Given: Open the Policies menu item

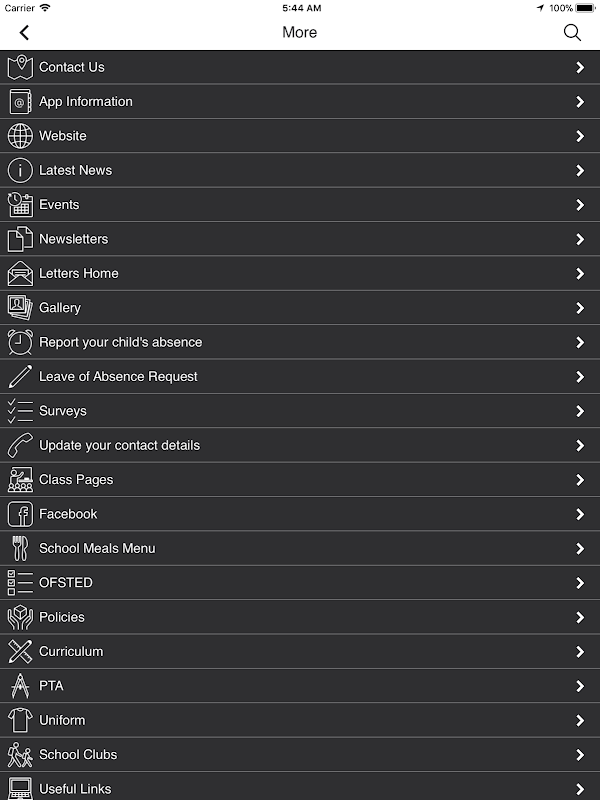Looking at the screenshot, I should tap(62, 617).
